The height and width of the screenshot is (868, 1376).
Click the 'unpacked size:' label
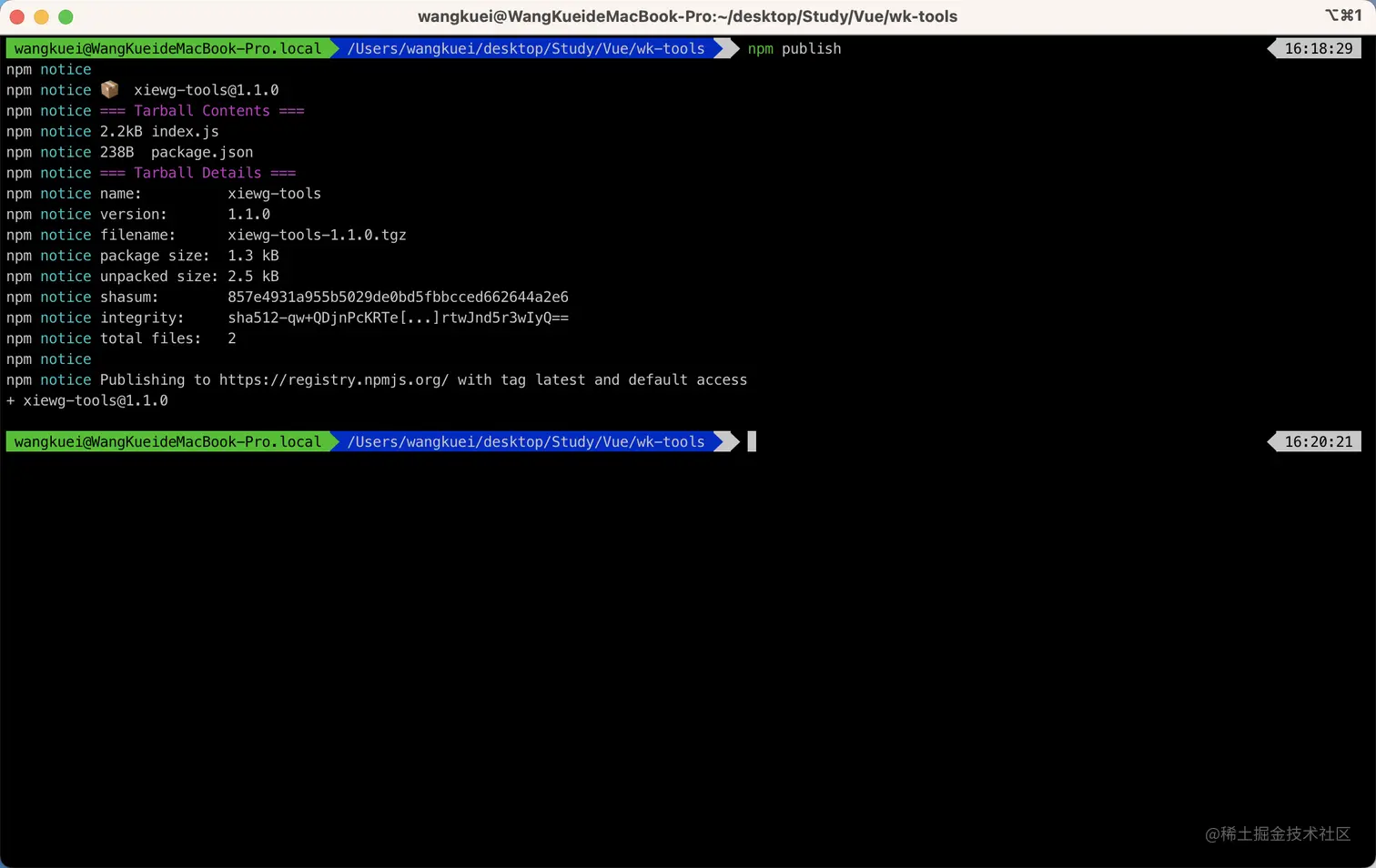pyautogui.click(x=159, y=276)
